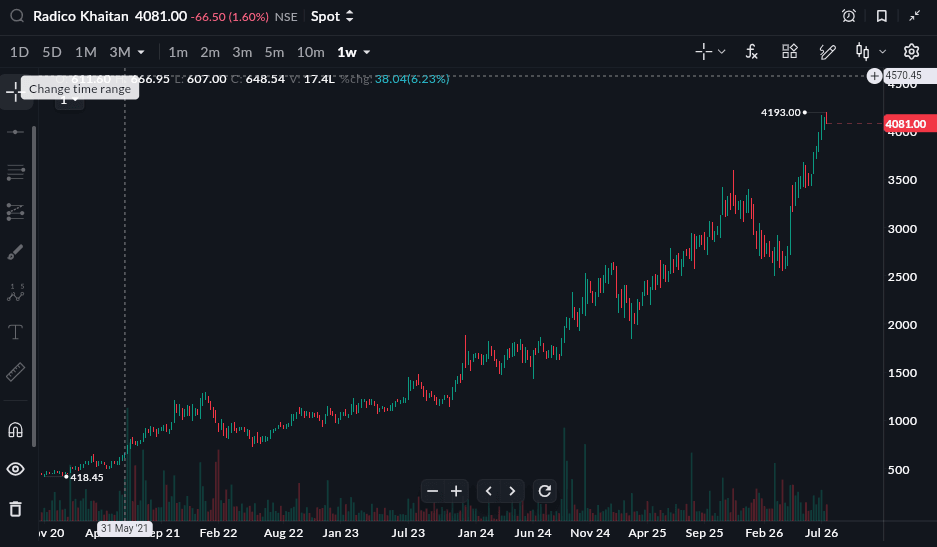Toggle drawings visibility eye icon

tap(16, 469)
